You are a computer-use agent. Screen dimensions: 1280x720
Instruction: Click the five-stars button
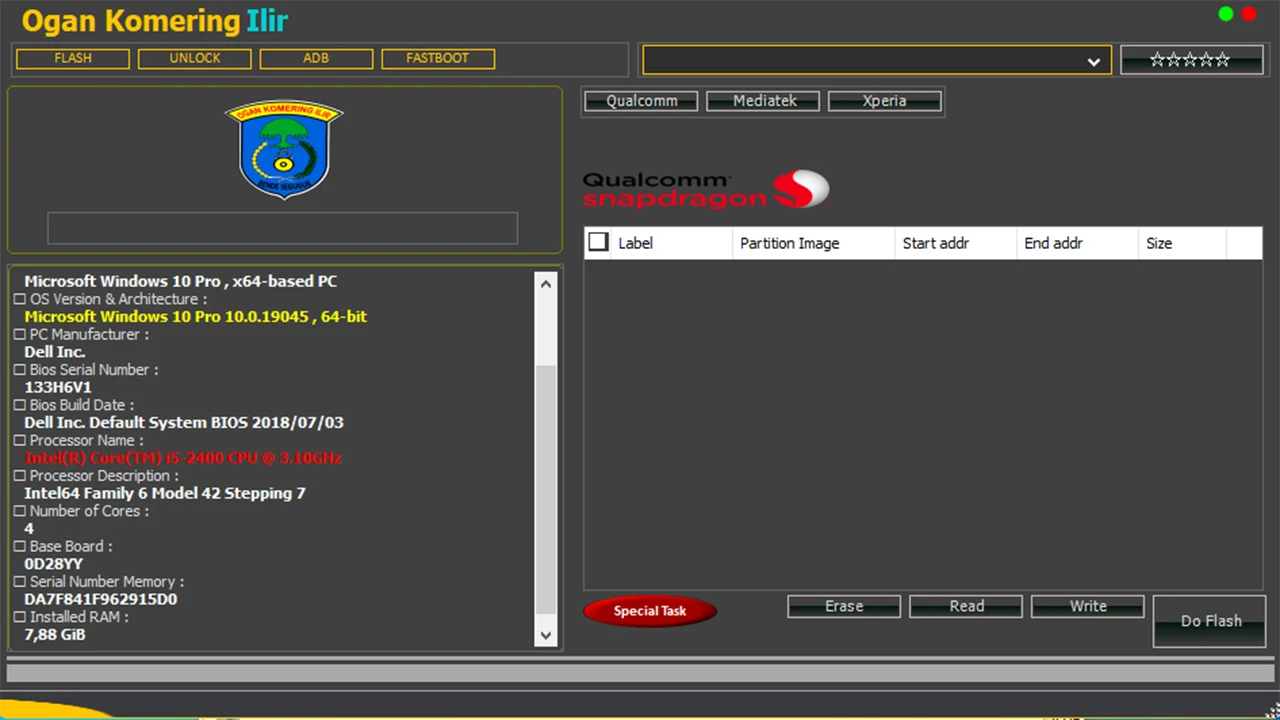pyautogui.click(x=1191, y=60)
